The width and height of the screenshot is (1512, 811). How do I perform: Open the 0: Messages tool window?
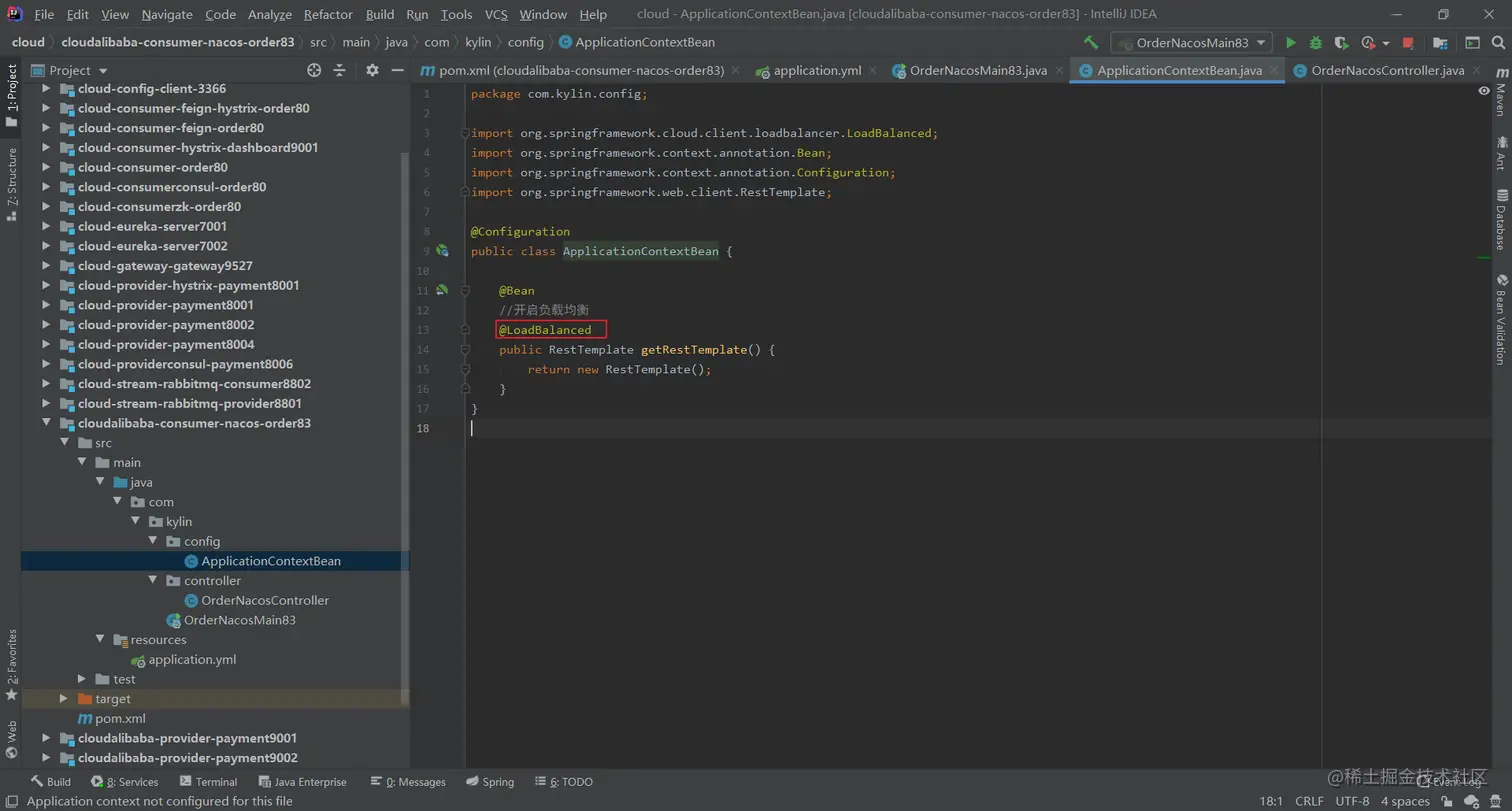[x=408, y=782]
